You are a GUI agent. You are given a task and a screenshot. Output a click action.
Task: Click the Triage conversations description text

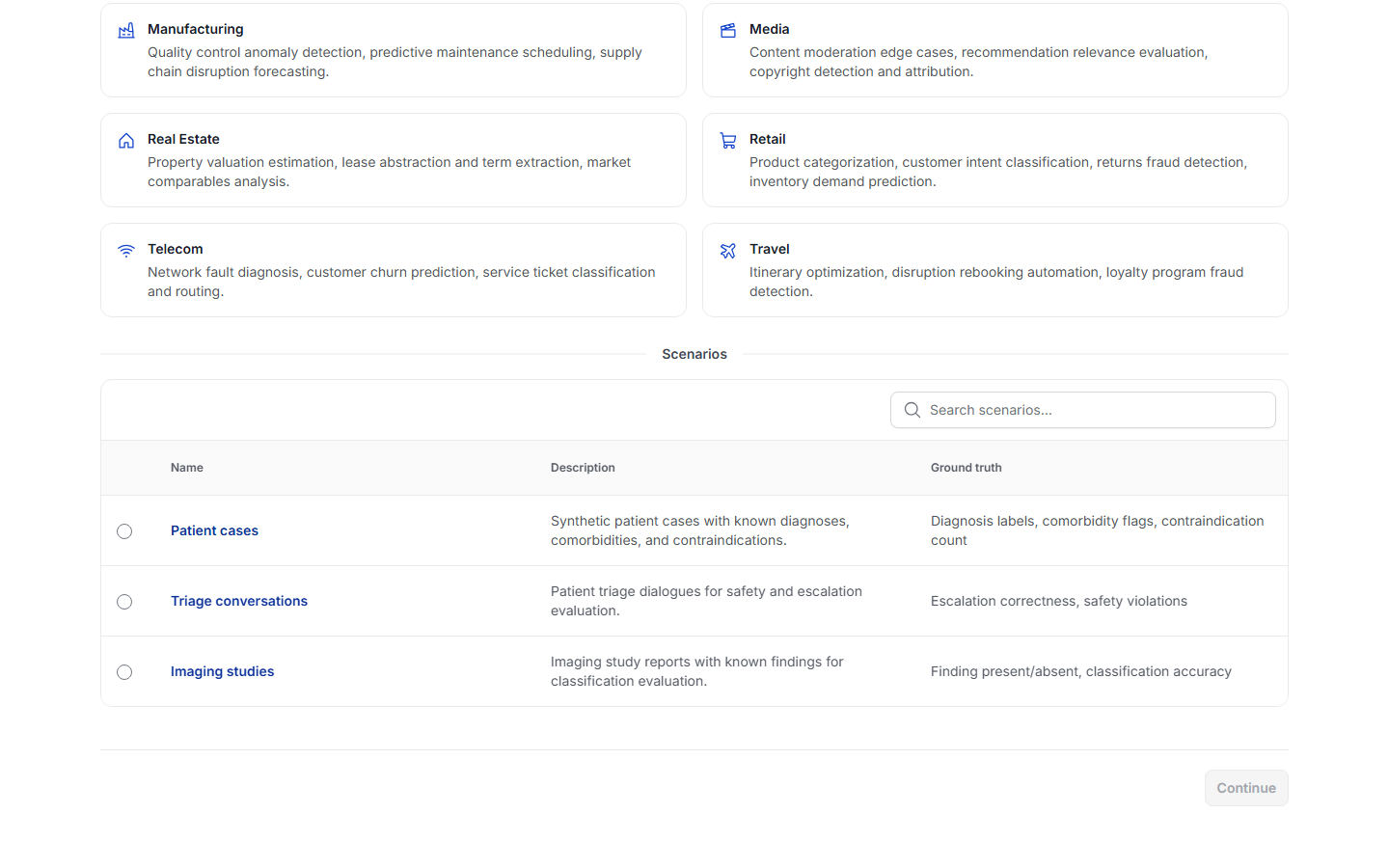click(x=706, y=601)
